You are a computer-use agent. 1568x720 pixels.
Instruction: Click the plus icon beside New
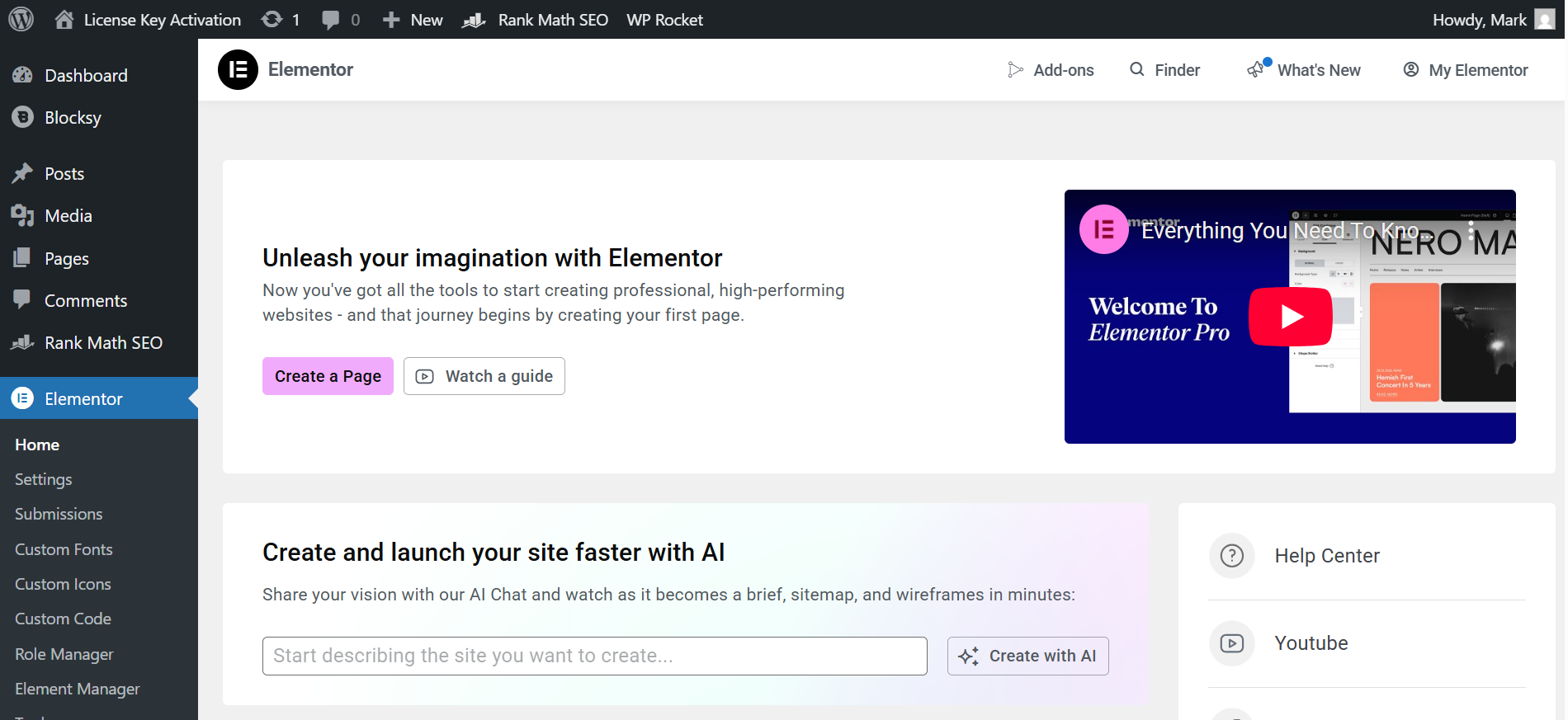click(x=391, y=20)
